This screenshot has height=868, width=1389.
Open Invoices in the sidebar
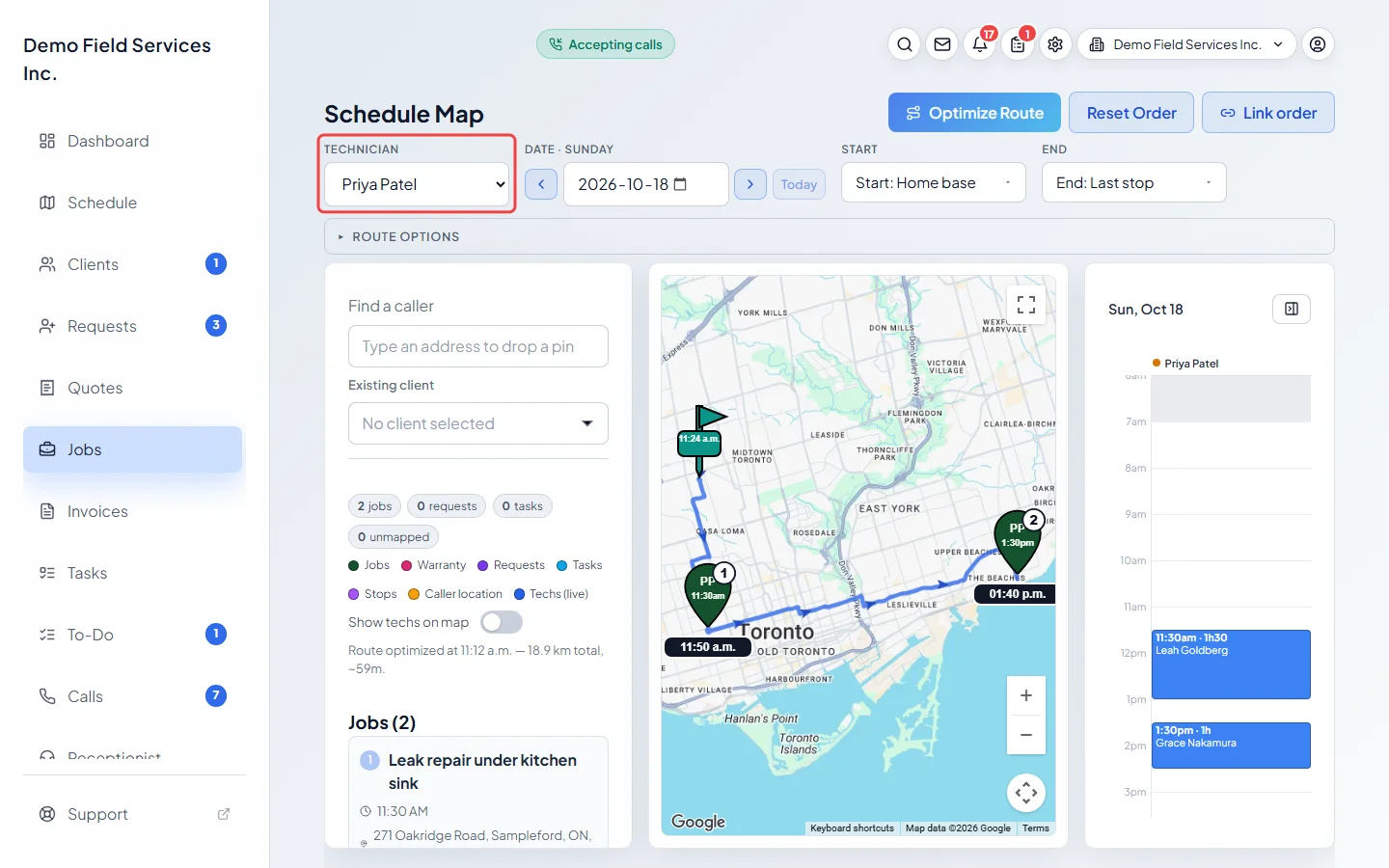[133, 511]
